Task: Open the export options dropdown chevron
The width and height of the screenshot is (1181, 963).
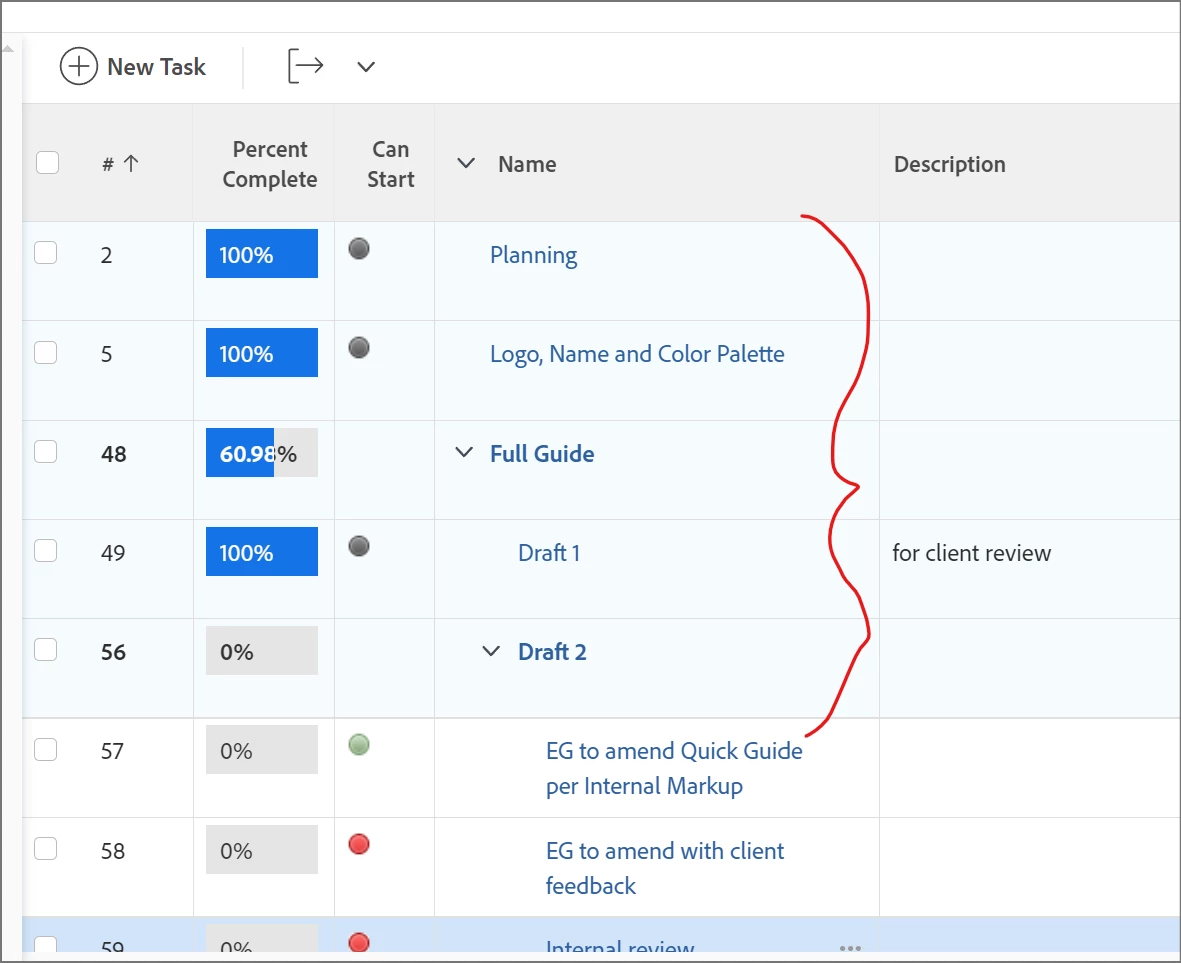Action: [x=366, y=67]
